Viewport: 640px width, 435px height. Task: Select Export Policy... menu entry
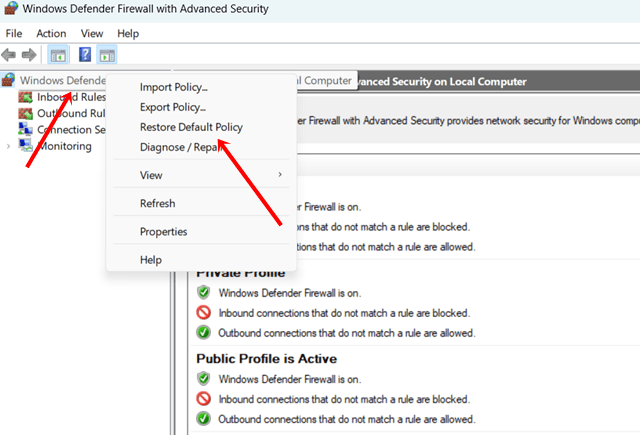[x=173, y=107]
